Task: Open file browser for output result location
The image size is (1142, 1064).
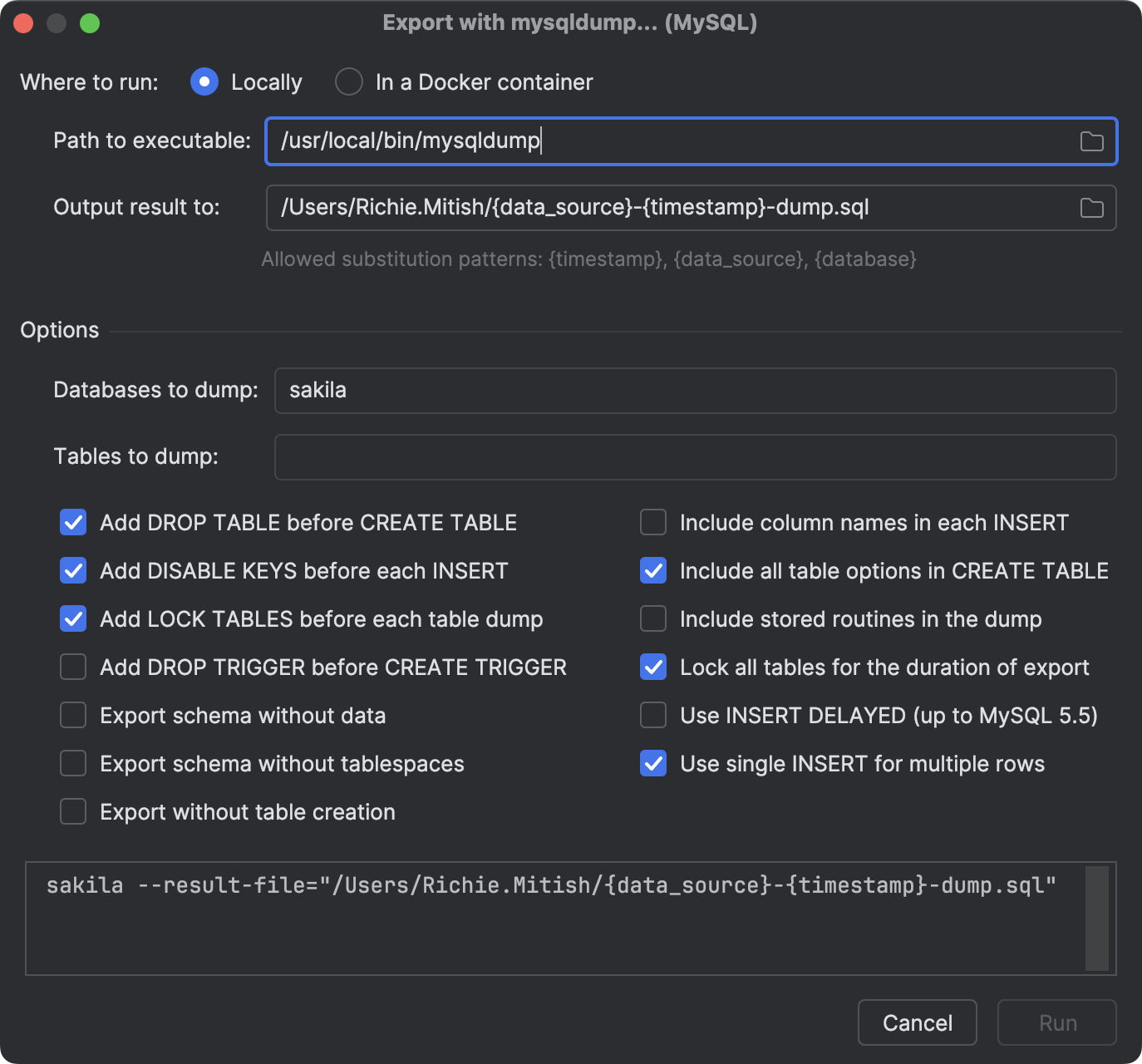Action: [x=1091, y=208]
